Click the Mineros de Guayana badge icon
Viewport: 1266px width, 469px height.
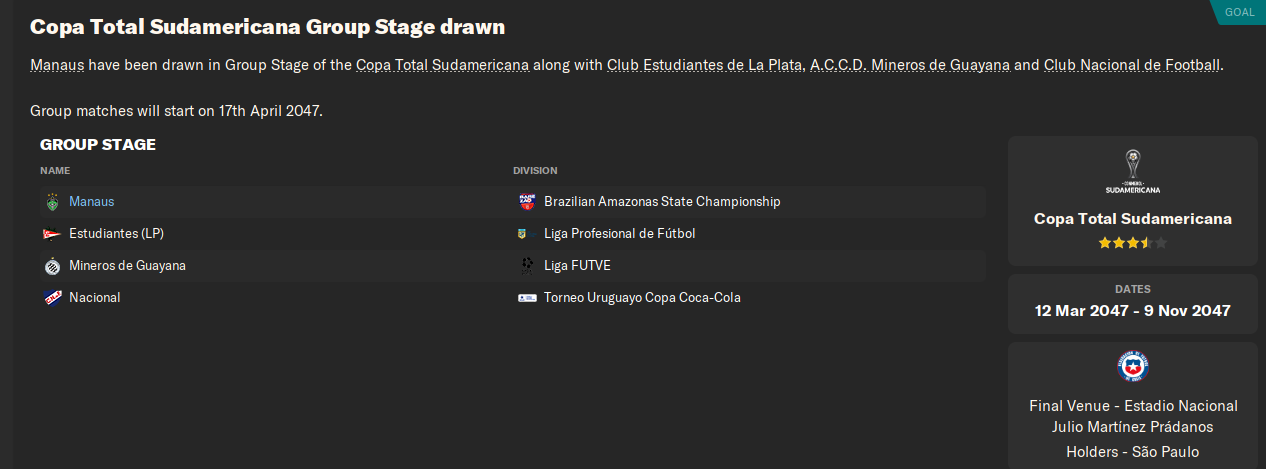[52, 266]
